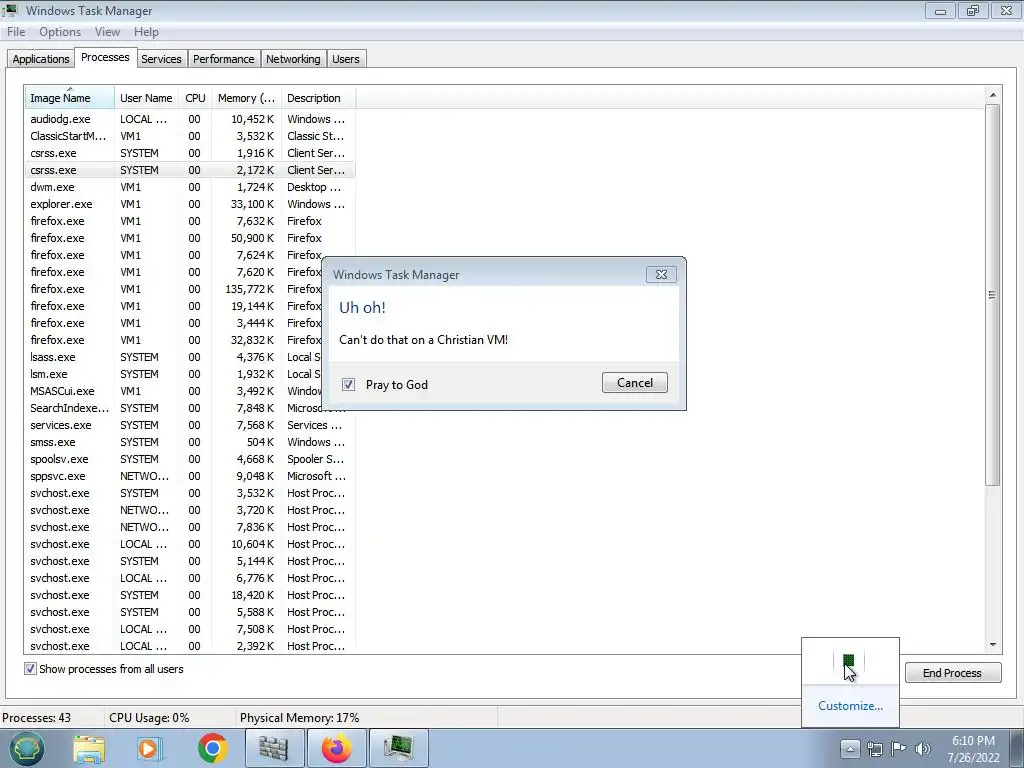Open the firewall brick-wall taskbar app
The width and height of the screenshot is (1024, 768).
click(275, 748)
